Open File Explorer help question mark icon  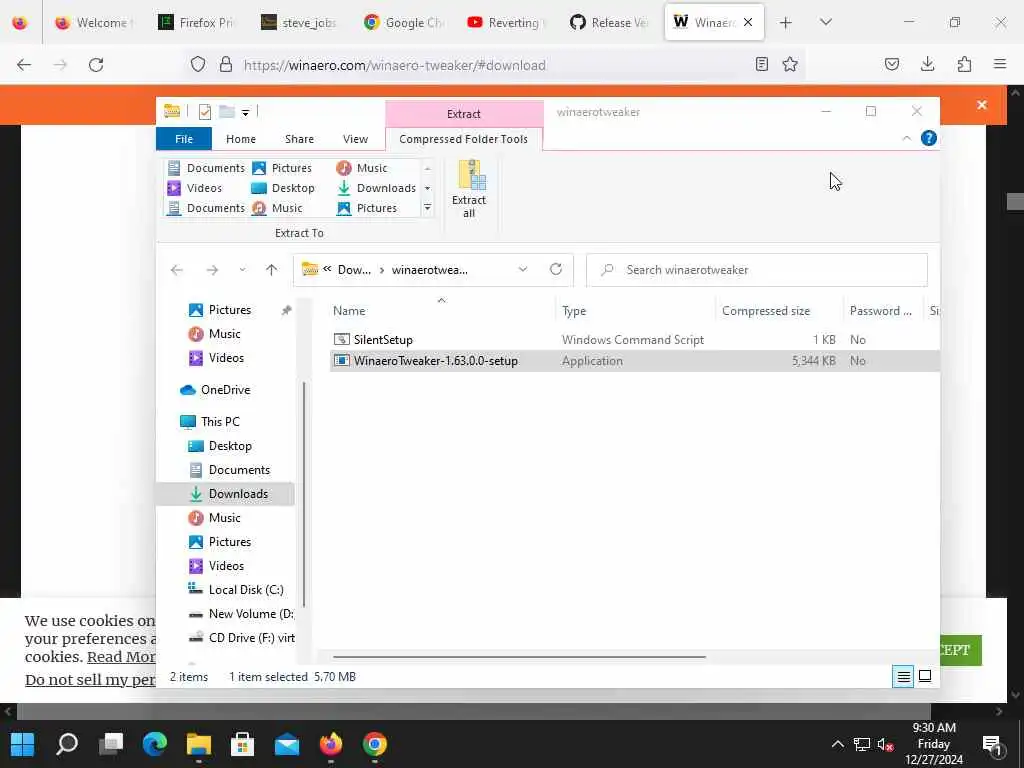click(x=928, y=138)
